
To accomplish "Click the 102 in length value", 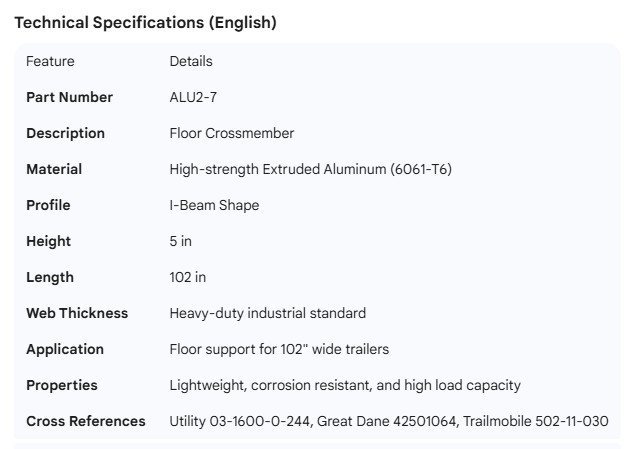I will 188,277.
